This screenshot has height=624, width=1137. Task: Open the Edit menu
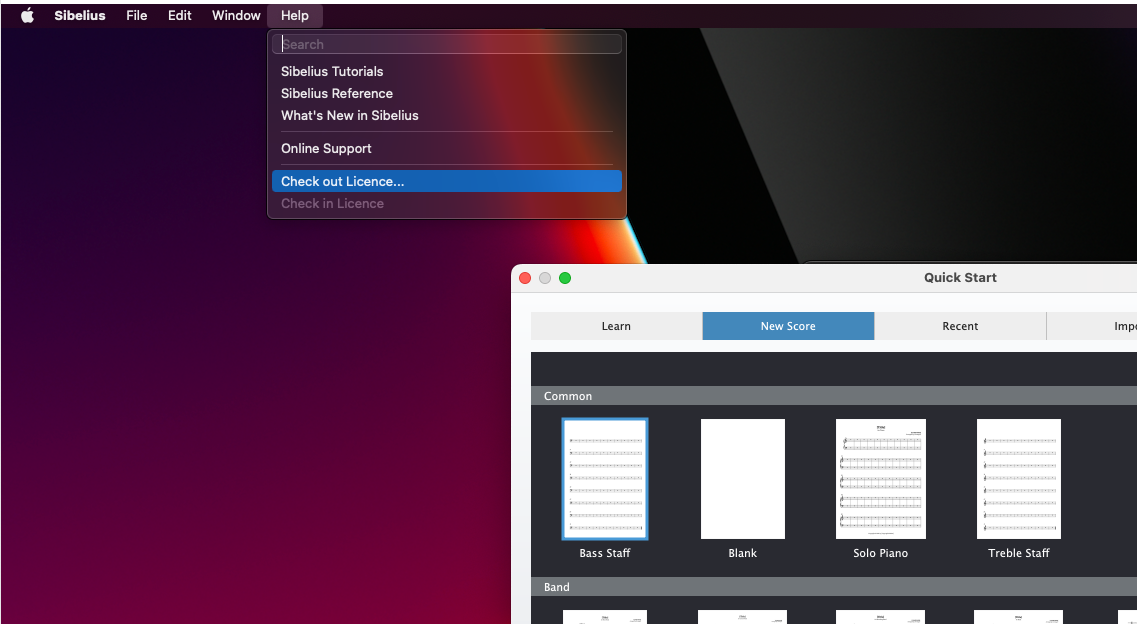pos(179,15)
